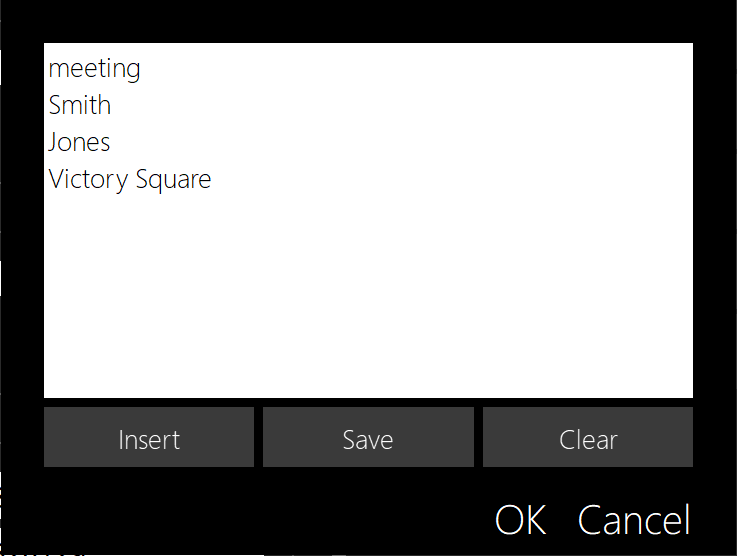Confirm the dialog with OK

pos(520,521)
